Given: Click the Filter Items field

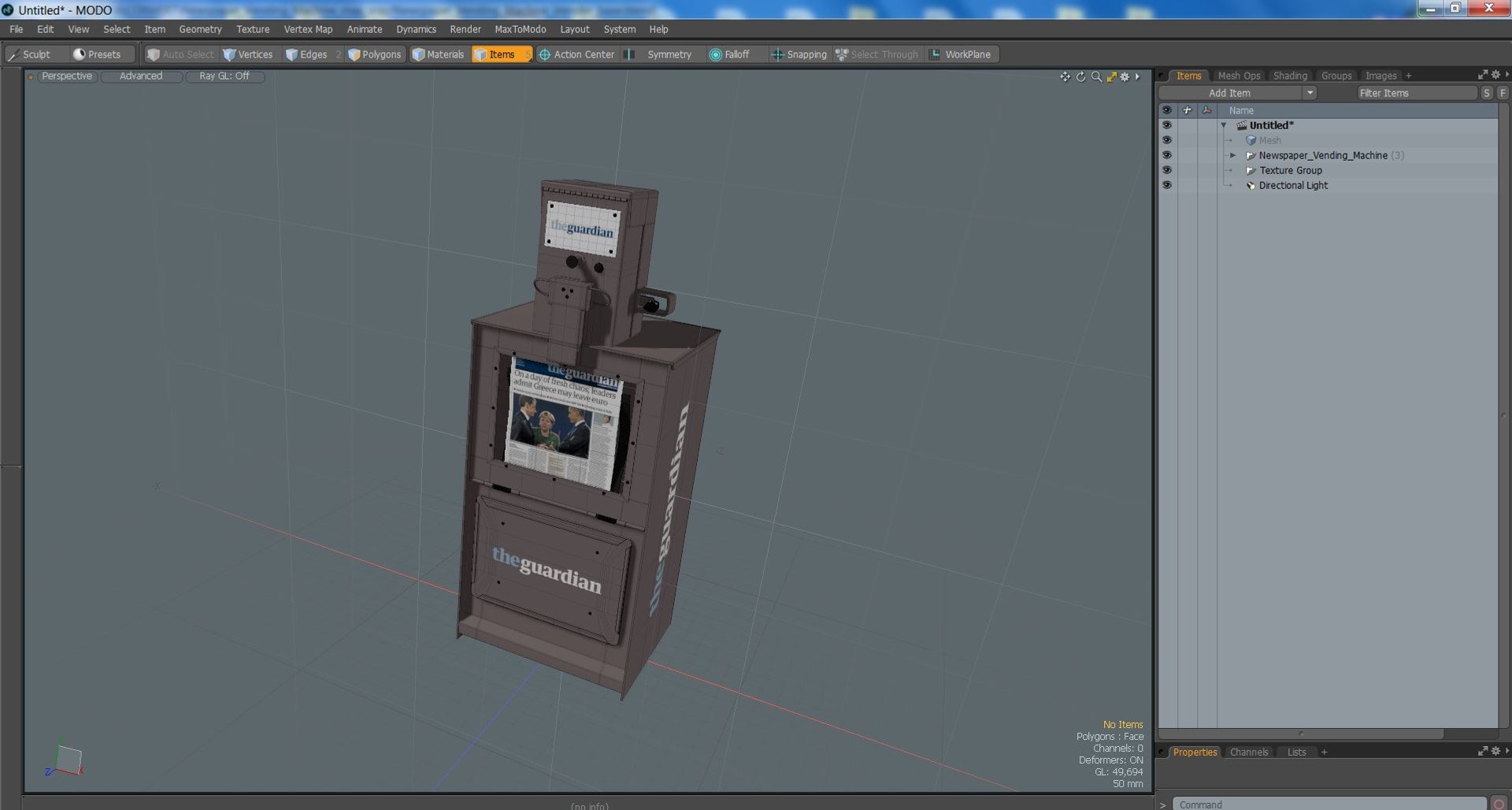Looking at the screenshot, I should (x=1417, y=93).
